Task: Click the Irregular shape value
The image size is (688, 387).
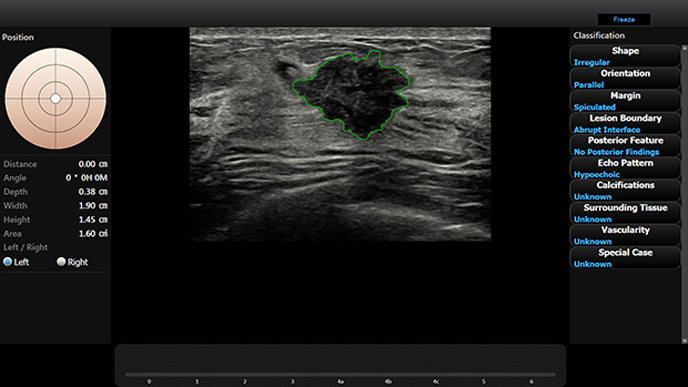Action: [591, 62]
